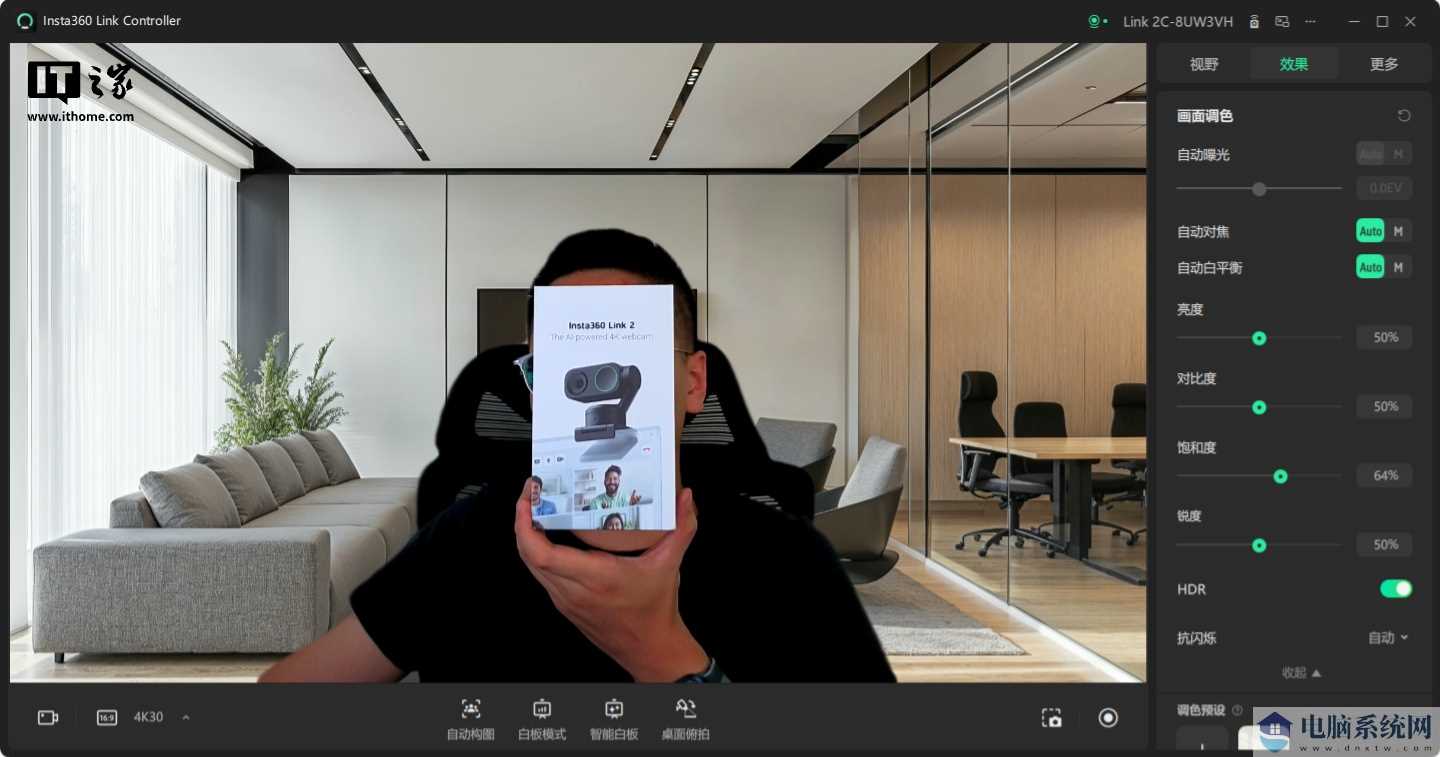Enable 桌面俯拍 desk view mode
The height and width of the screenshot is (757, 1440).
(685, 719)
